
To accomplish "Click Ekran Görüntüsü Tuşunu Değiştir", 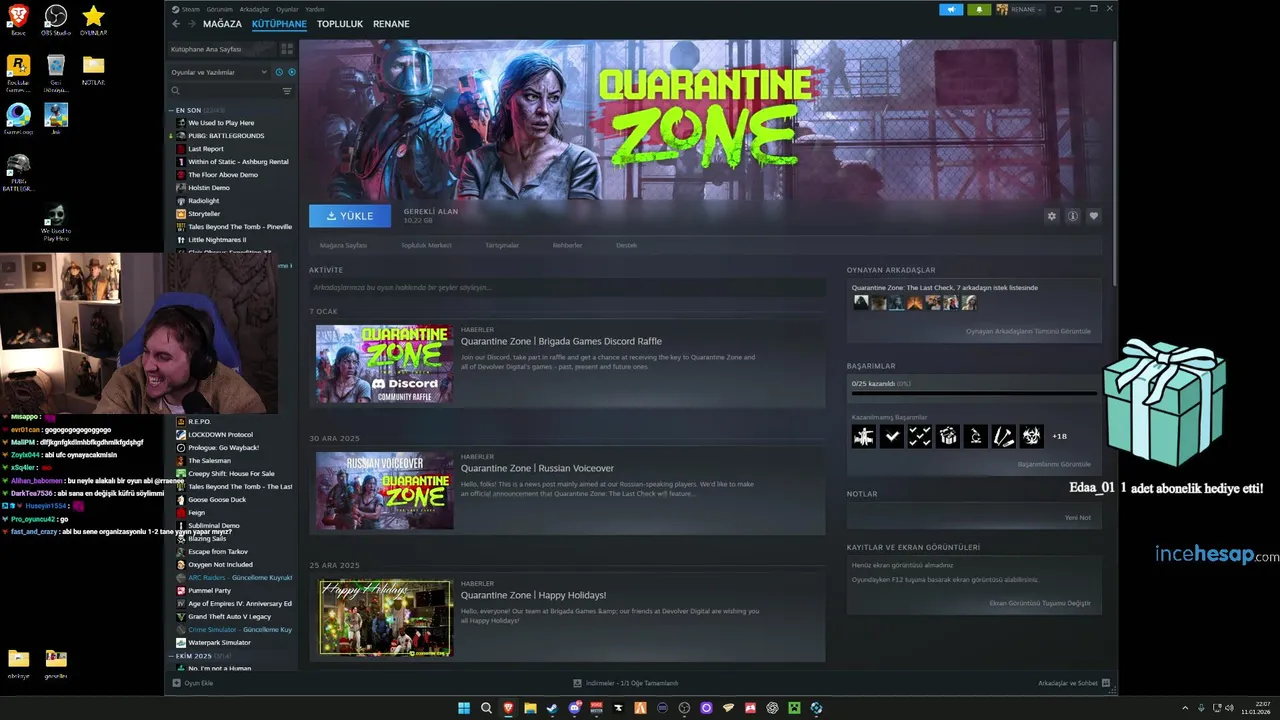I will tap(1040, 603).
